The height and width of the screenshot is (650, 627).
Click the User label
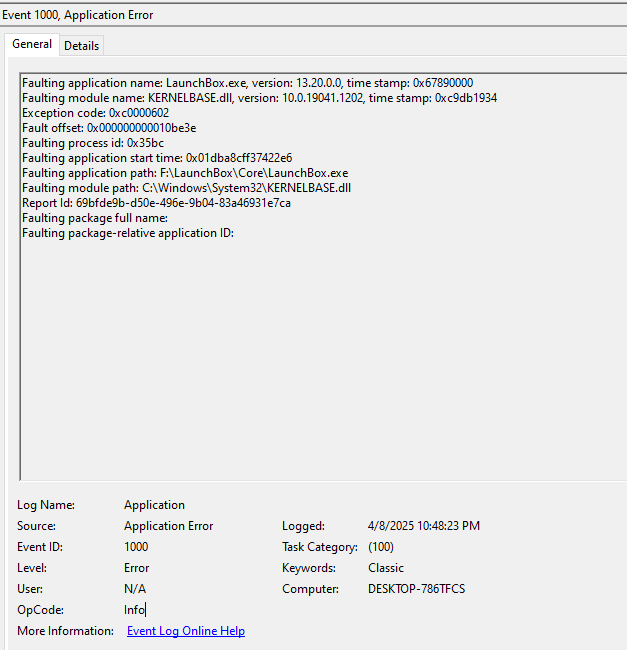pos(29,589)
